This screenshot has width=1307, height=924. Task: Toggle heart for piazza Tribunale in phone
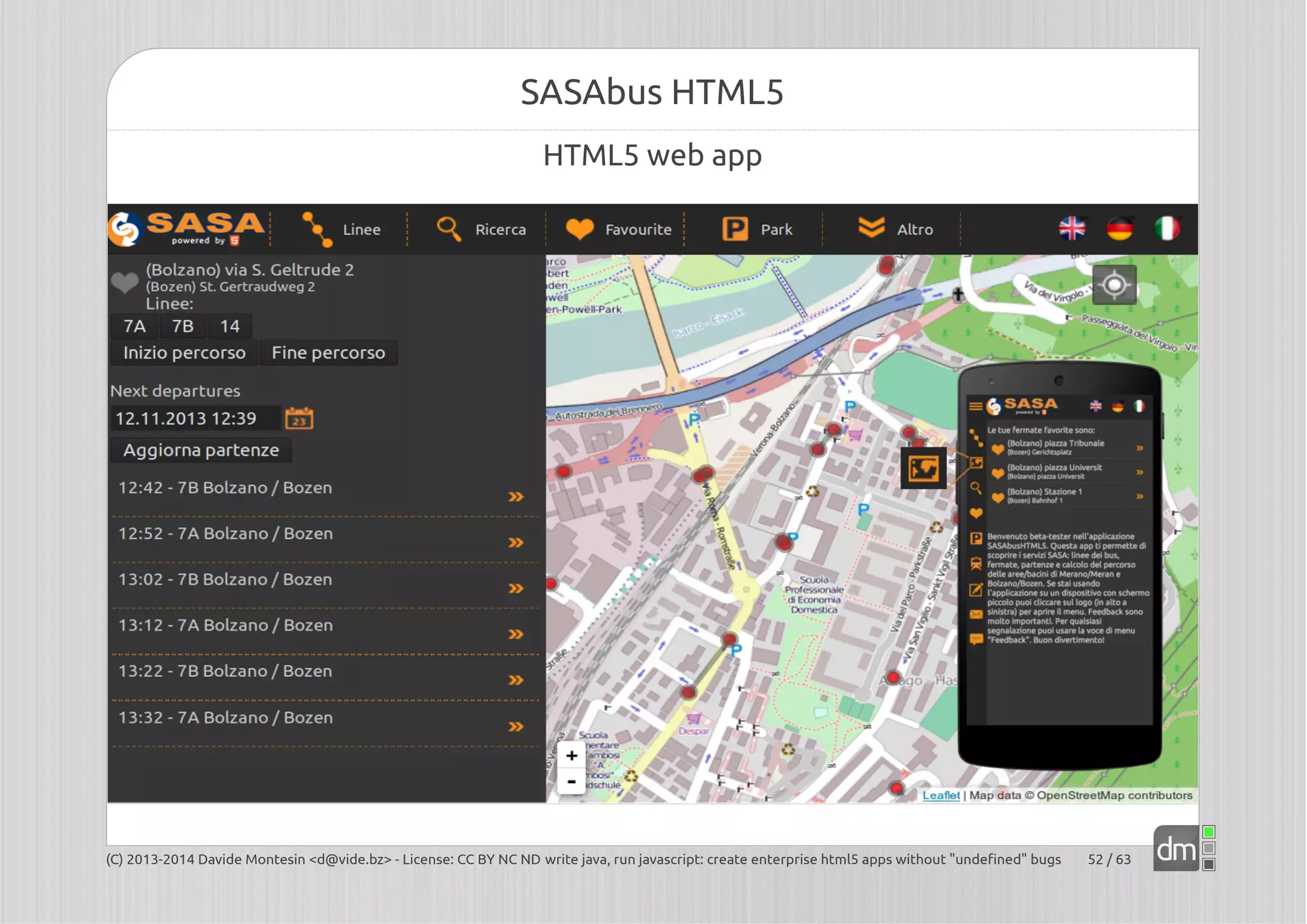point(997,449)
